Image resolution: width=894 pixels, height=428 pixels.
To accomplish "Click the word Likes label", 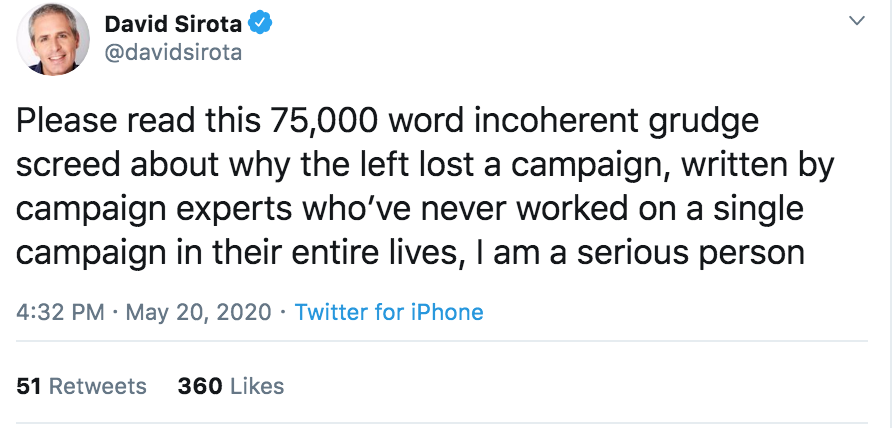I will [257, 386].
